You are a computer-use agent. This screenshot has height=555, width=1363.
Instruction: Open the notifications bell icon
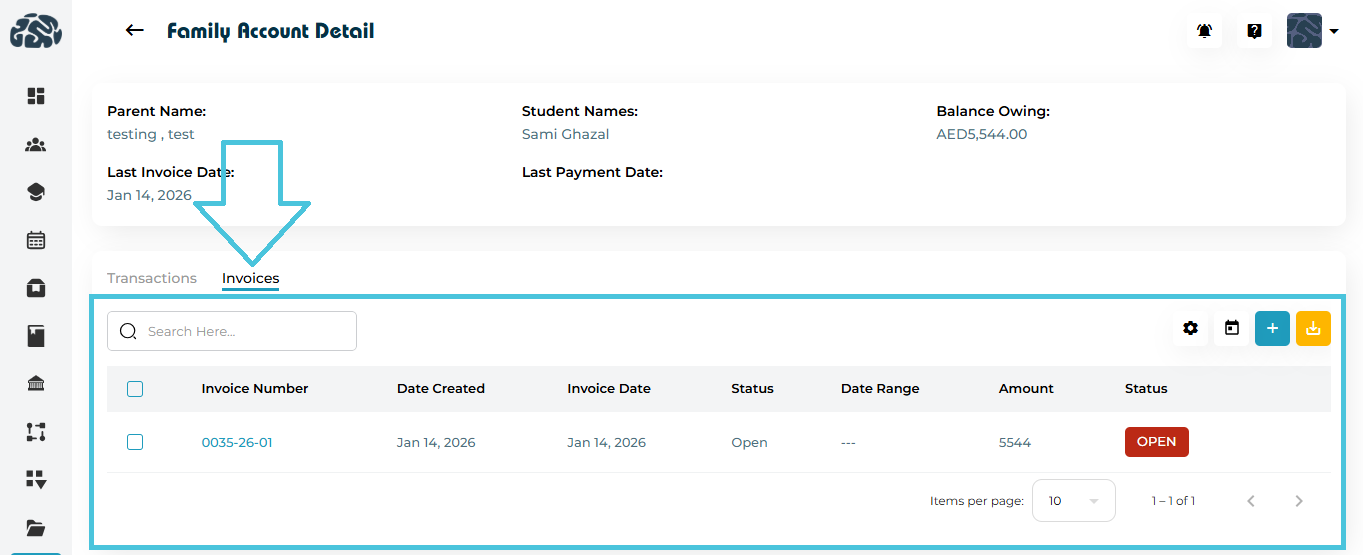[1205, 31]
